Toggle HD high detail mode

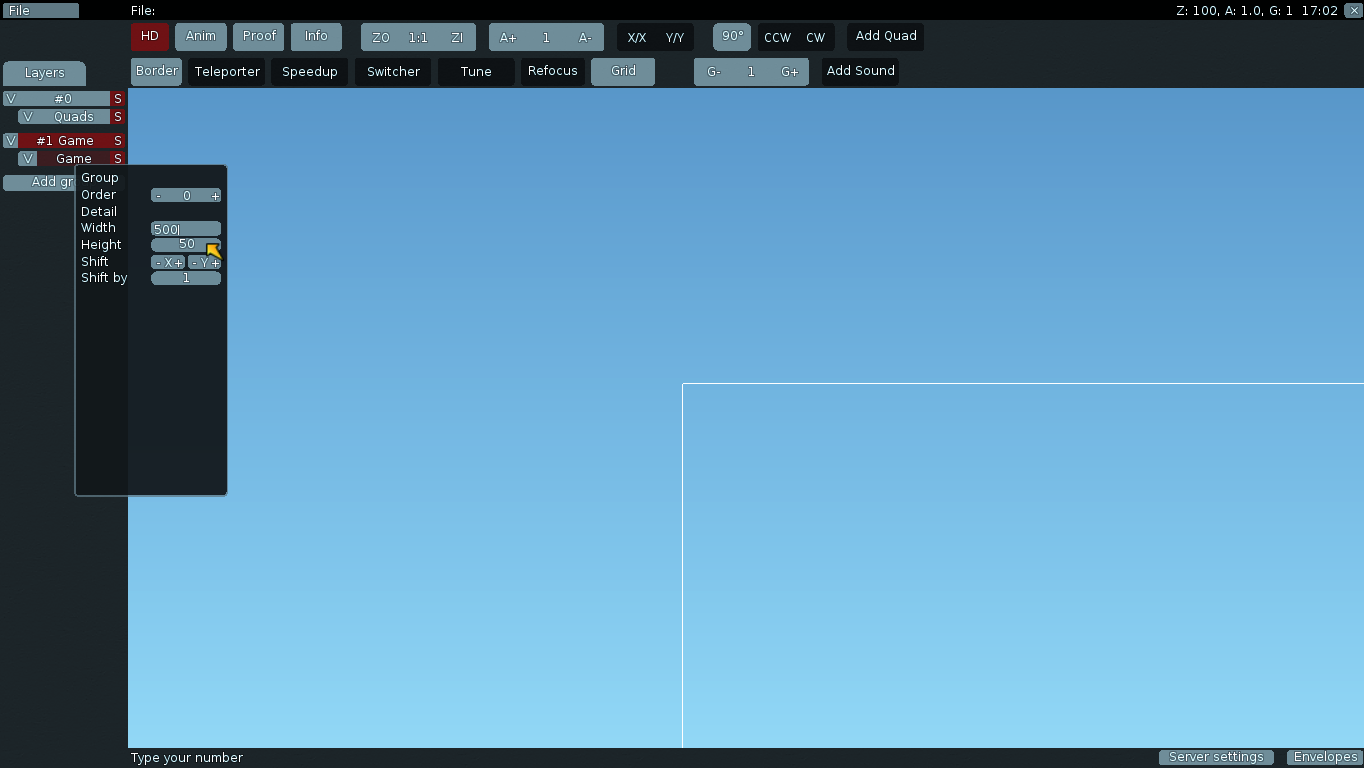click(x=150, y=37)
